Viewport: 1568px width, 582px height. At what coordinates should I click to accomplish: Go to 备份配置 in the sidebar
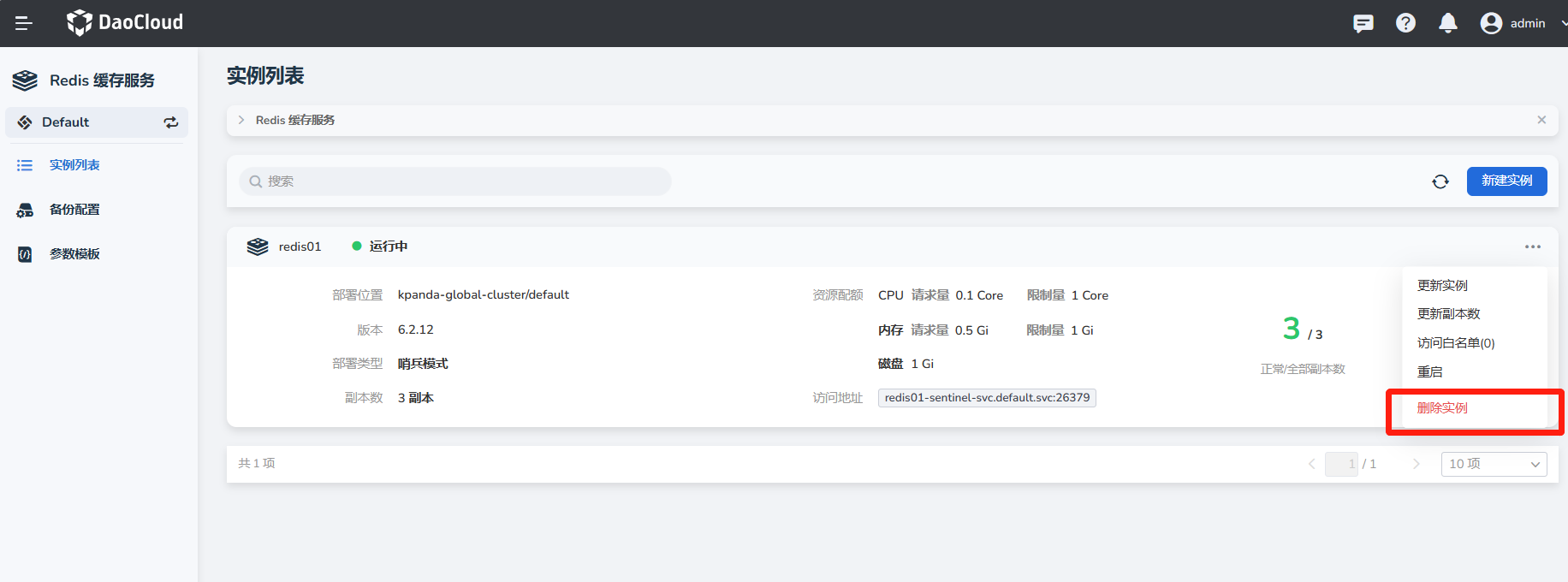click(x=74, y=210)
